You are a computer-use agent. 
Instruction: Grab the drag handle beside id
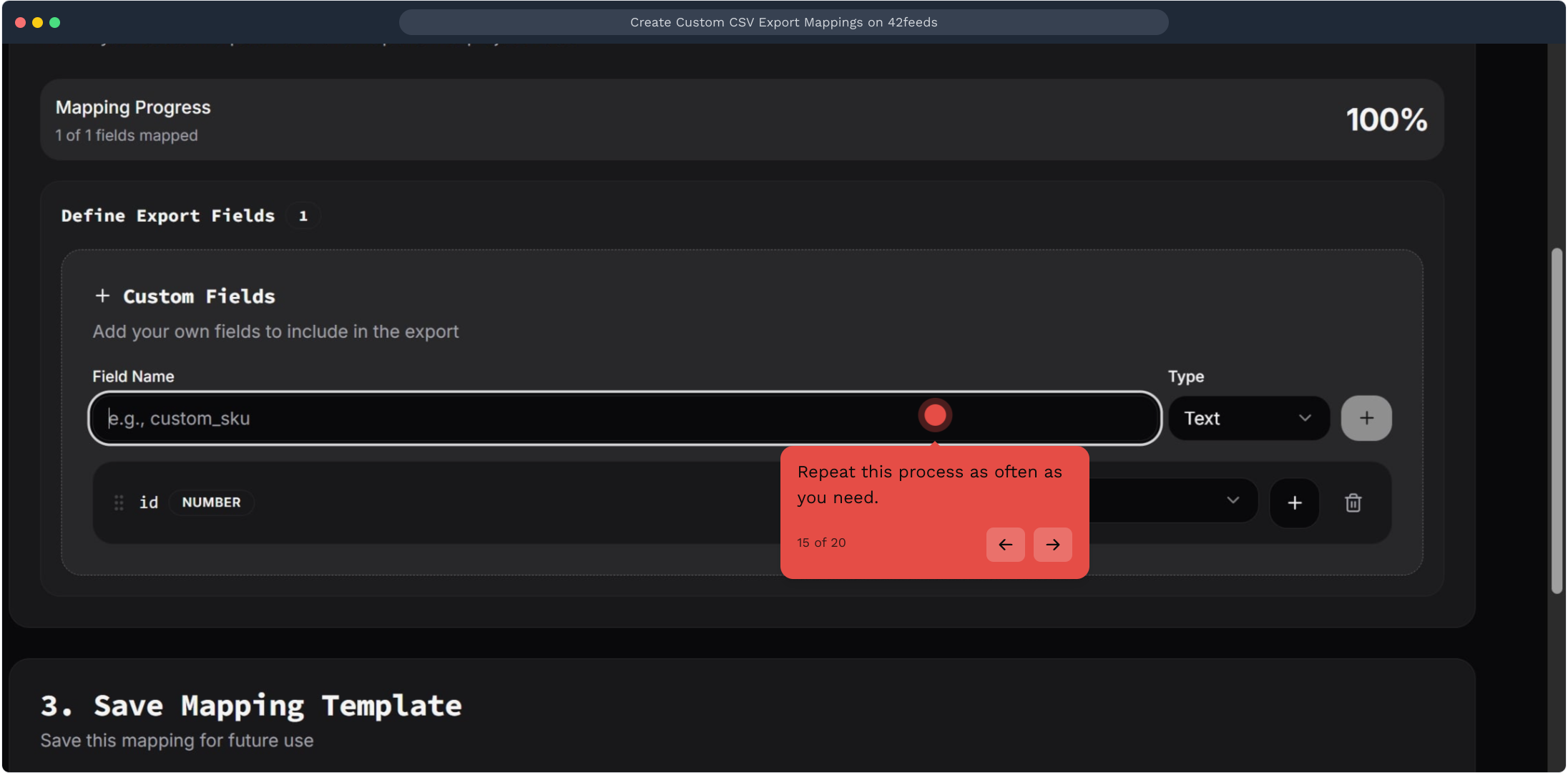click(x=119, y=502)
